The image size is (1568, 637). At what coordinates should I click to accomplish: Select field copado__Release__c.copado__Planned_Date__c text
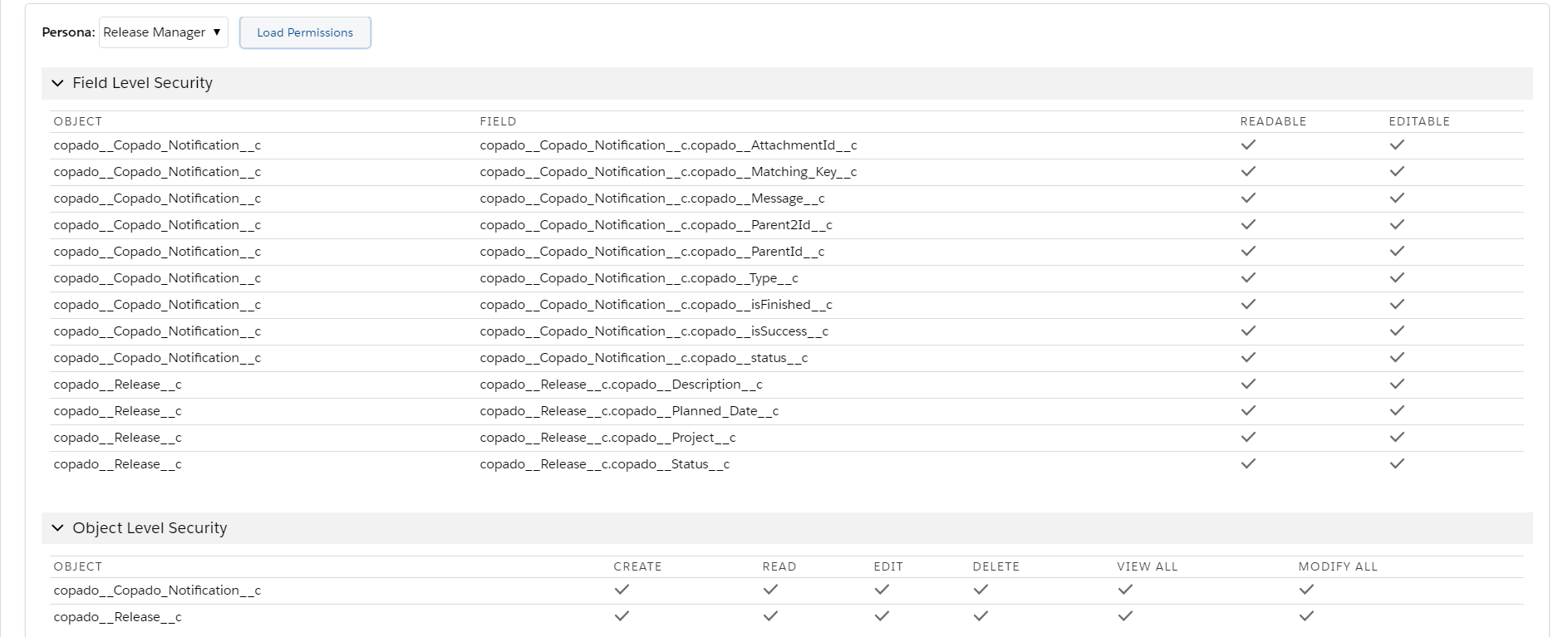click(629, 411)
